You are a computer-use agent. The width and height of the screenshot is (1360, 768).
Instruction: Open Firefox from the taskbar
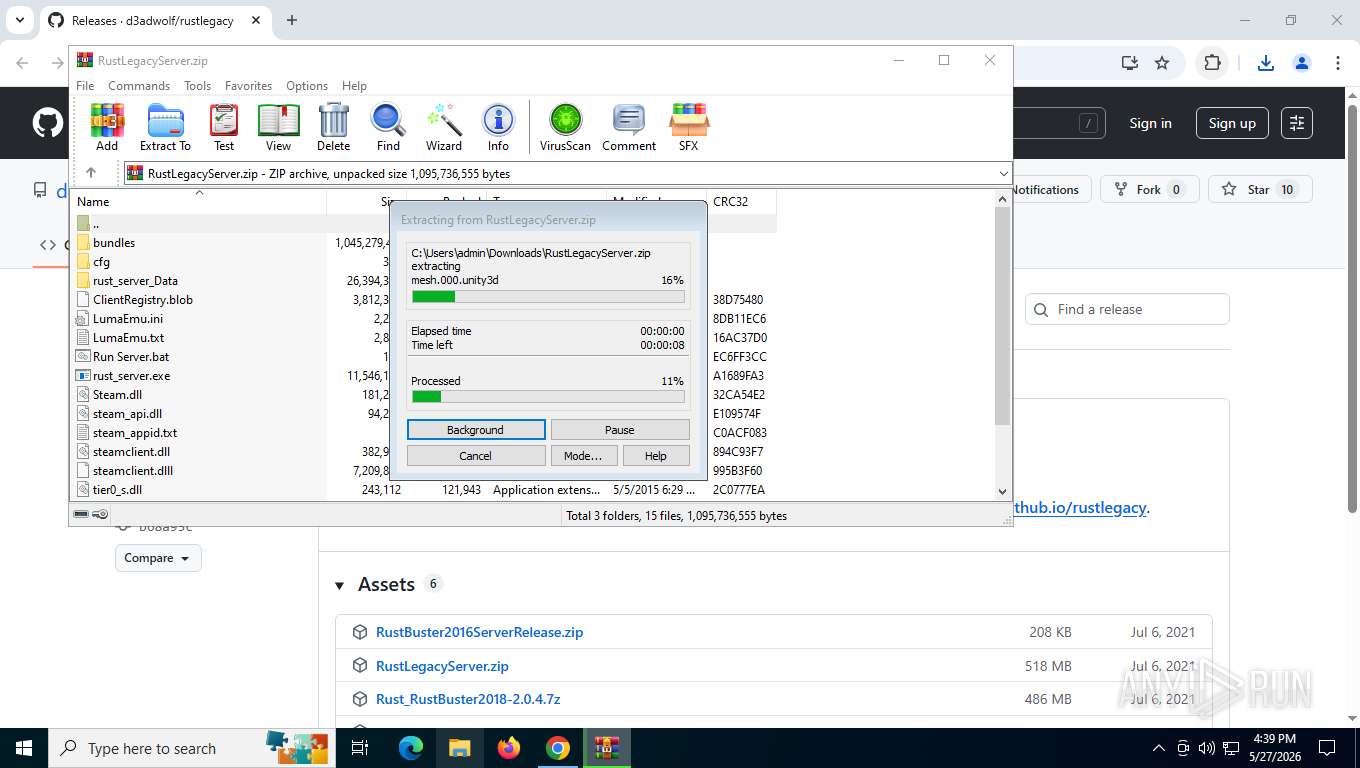click(509, 748)
